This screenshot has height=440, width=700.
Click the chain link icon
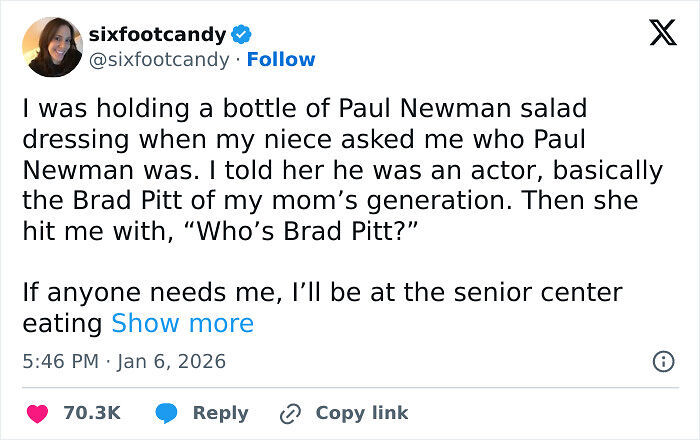pos(292,412)
